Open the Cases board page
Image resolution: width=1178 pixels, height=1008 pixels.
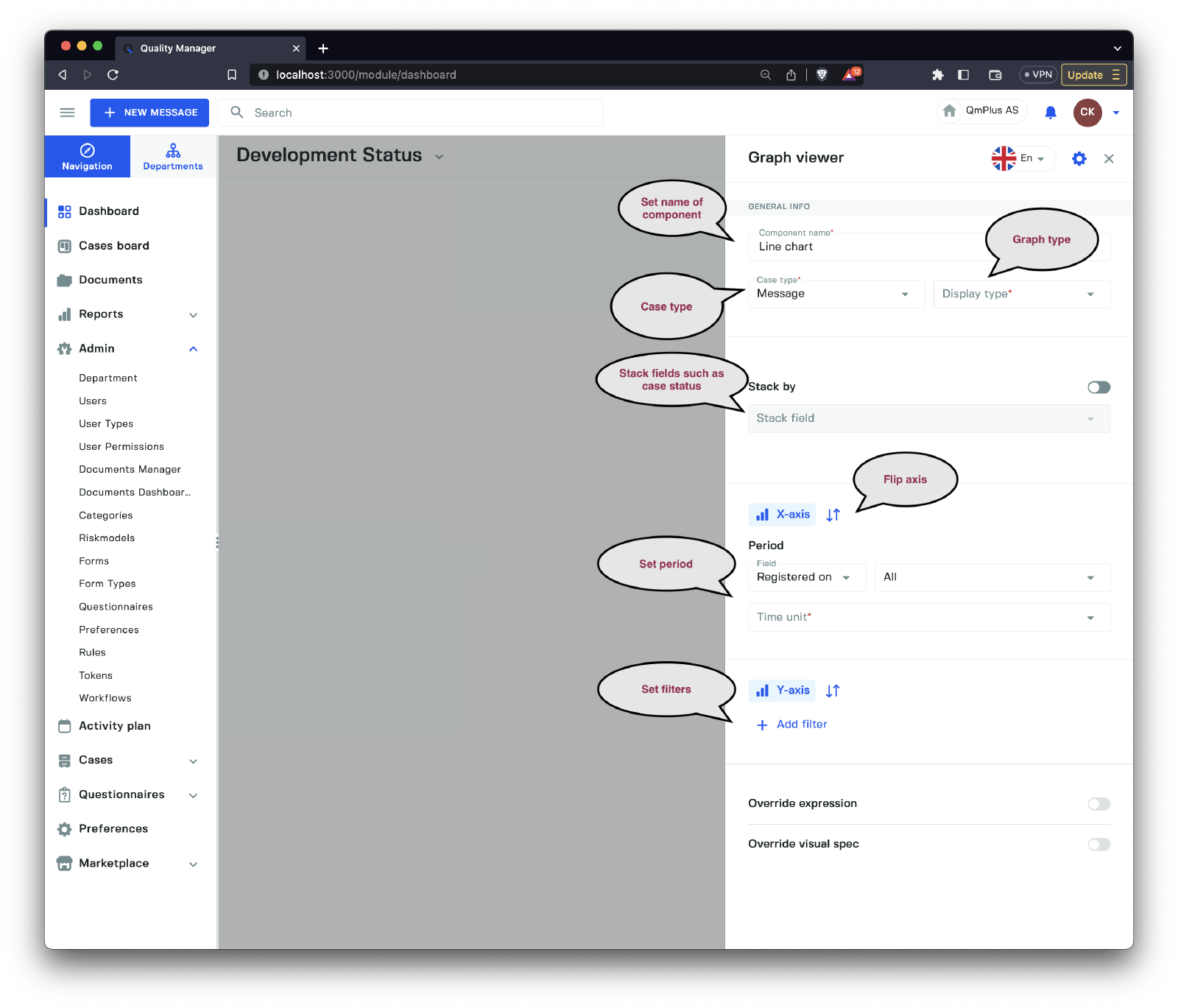(114, 246)
